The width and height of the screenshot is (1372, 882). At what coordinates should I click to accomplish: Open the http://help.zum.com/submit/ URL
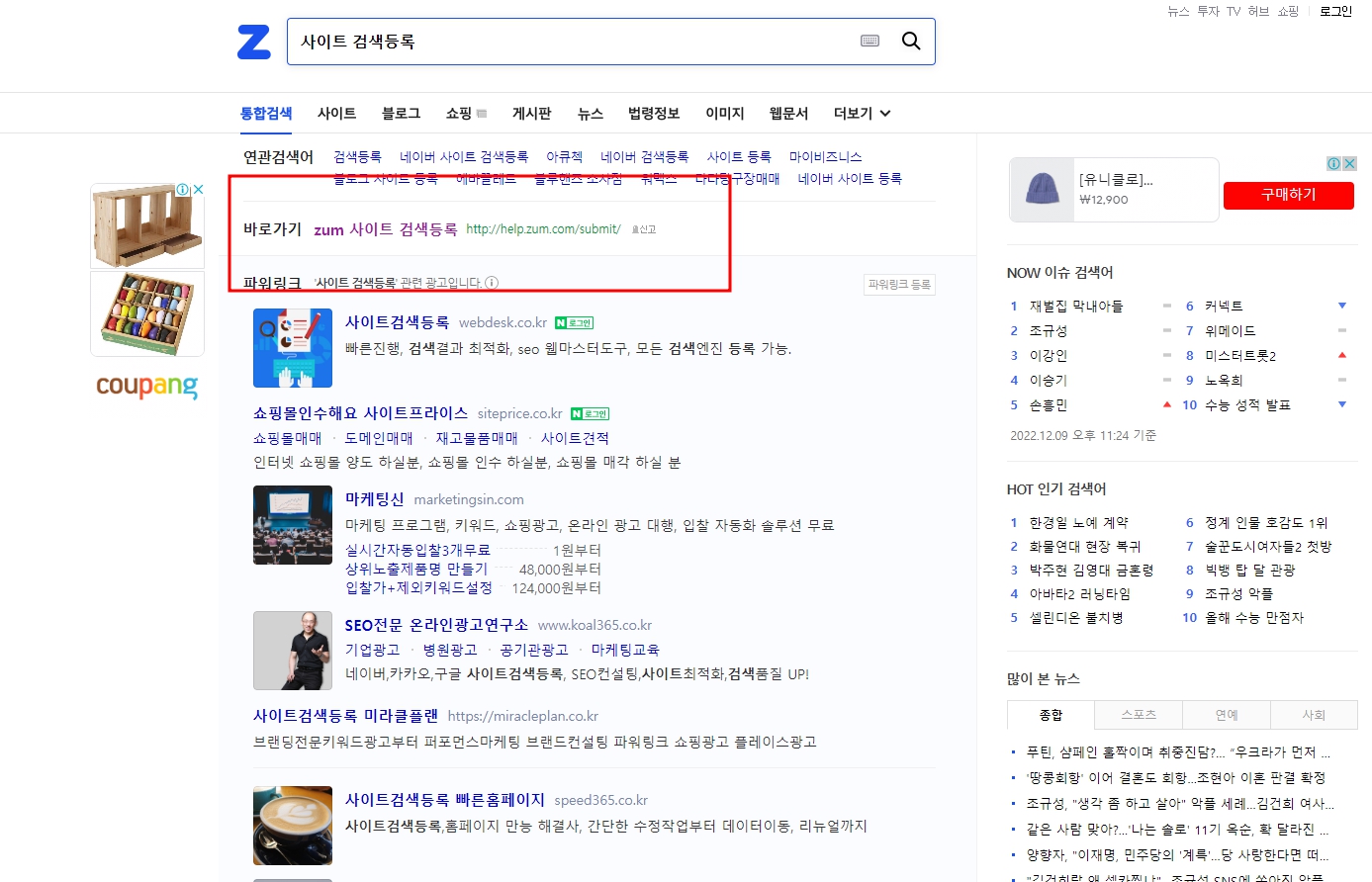pos(543,229)
